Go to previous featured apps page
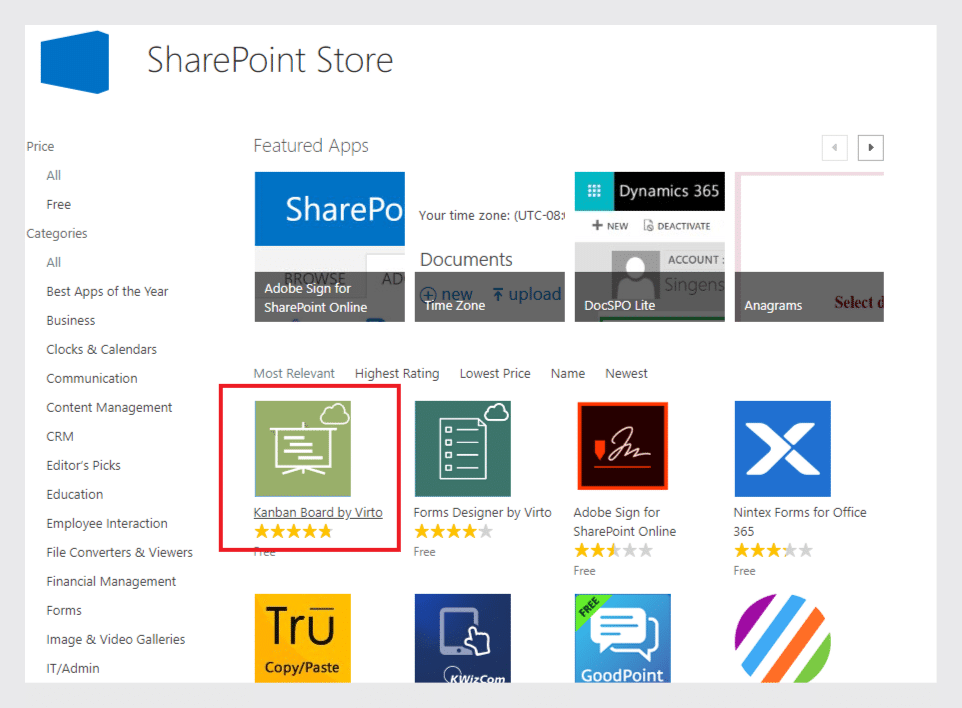This screenshot has height=708, width=962. point(834,147)
